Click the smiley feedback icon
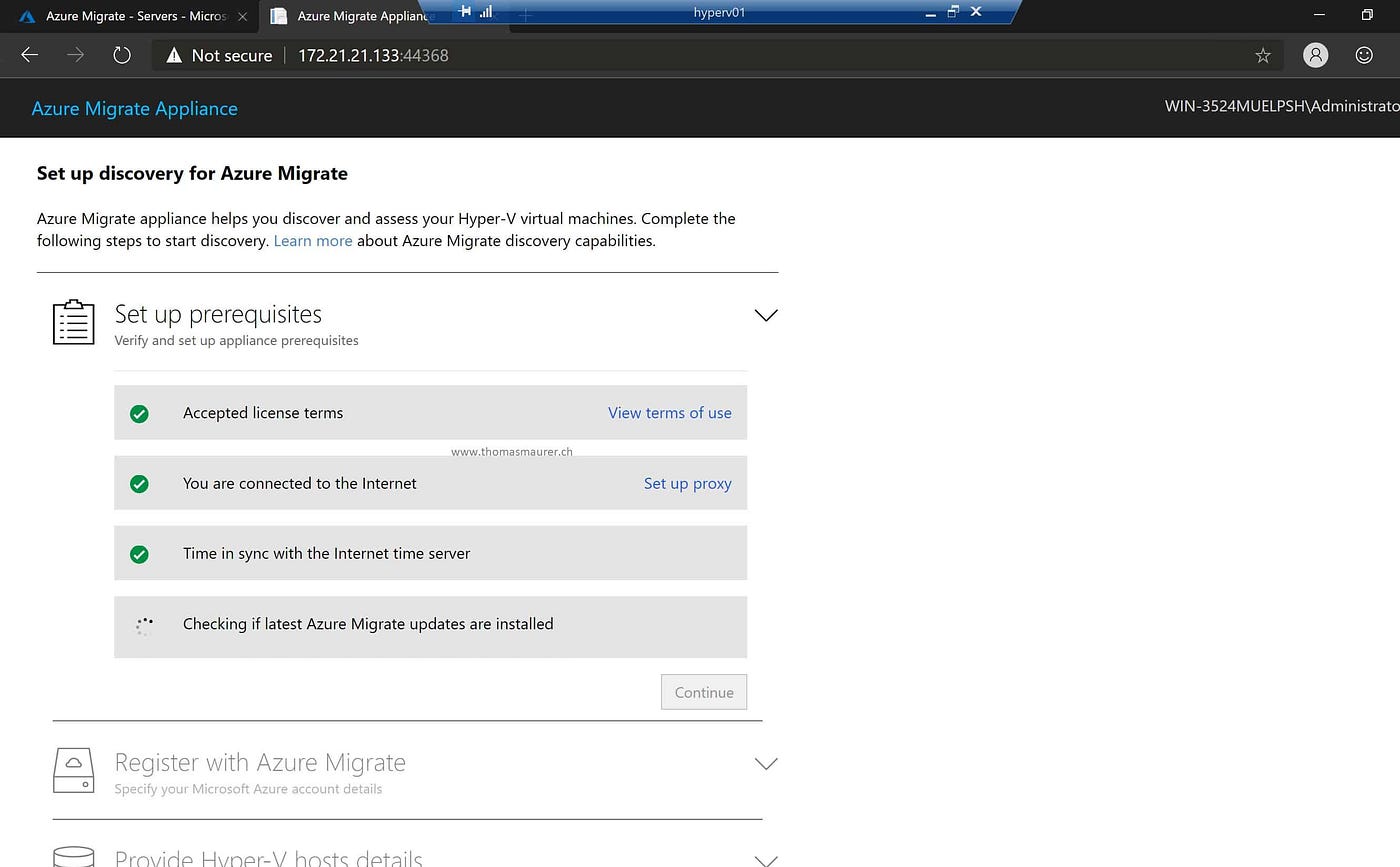The width and height of the screenshot is (1400, 867). tap(1364, 55)
